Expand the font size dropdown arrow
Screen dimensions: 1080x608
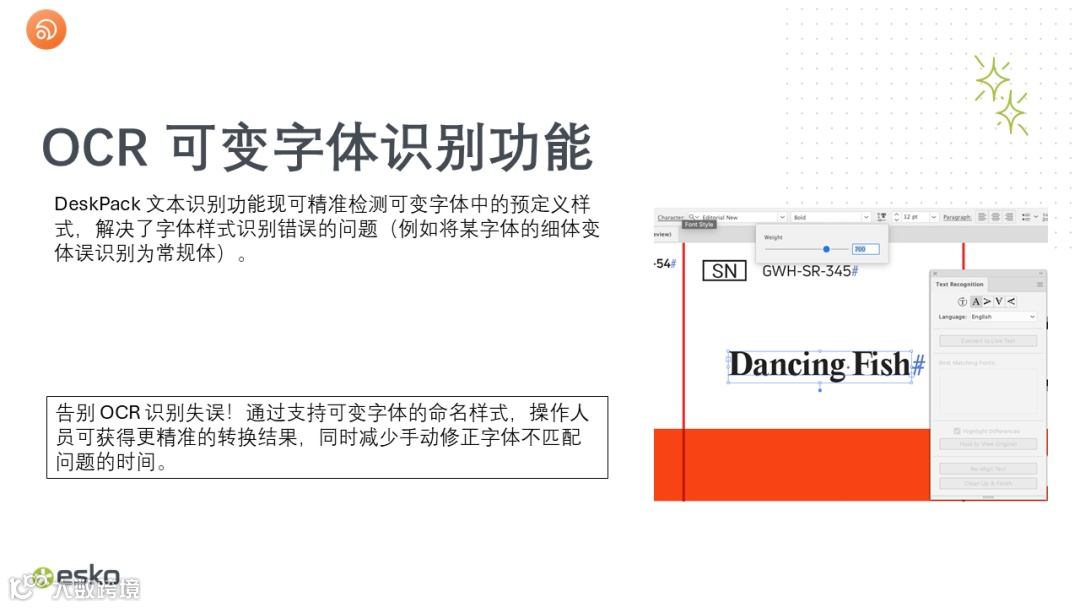pyautogui.click(x=934, y=217)
